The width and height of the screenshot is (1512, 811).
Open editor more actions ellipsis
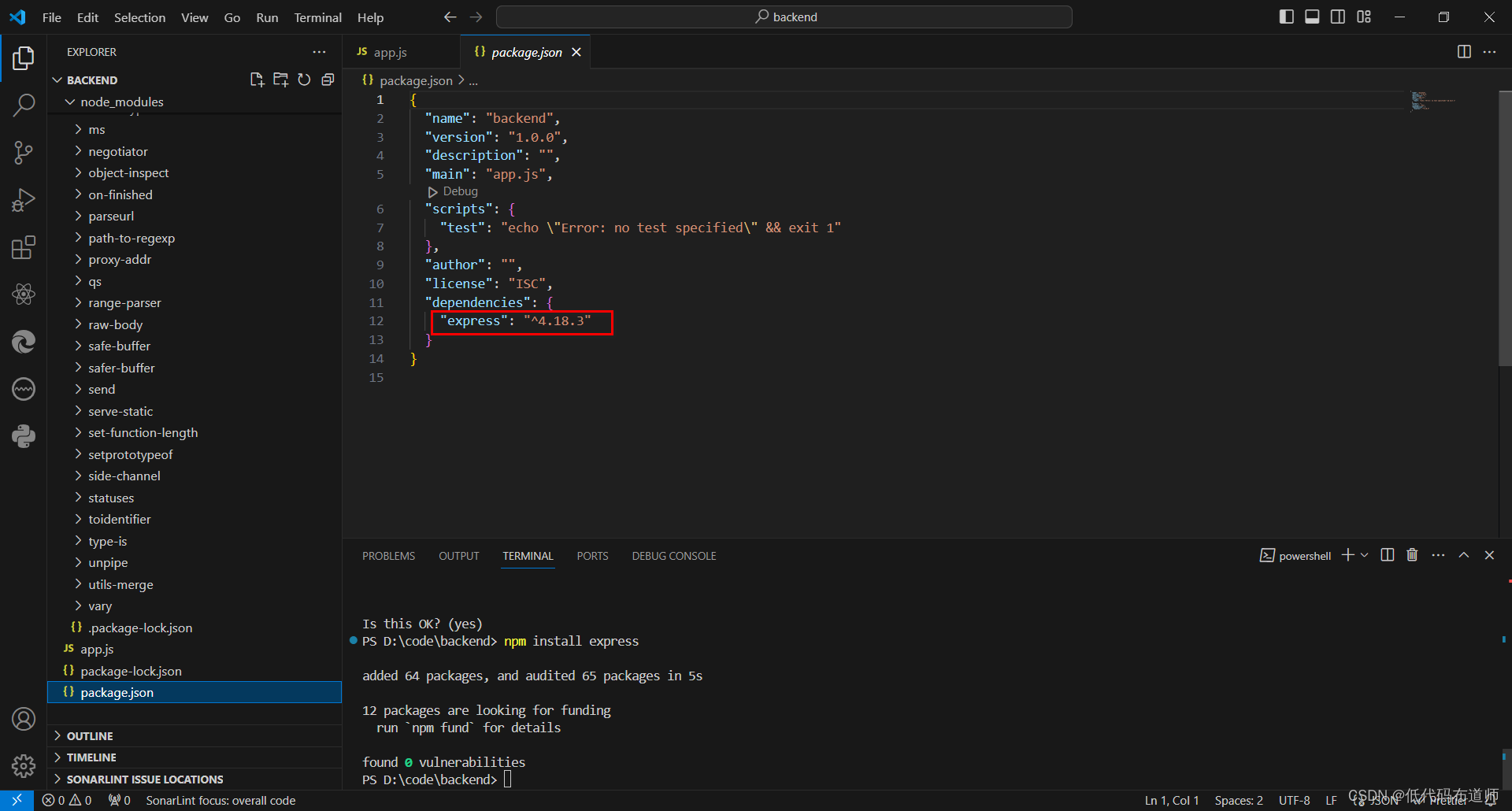point(1489,52)
